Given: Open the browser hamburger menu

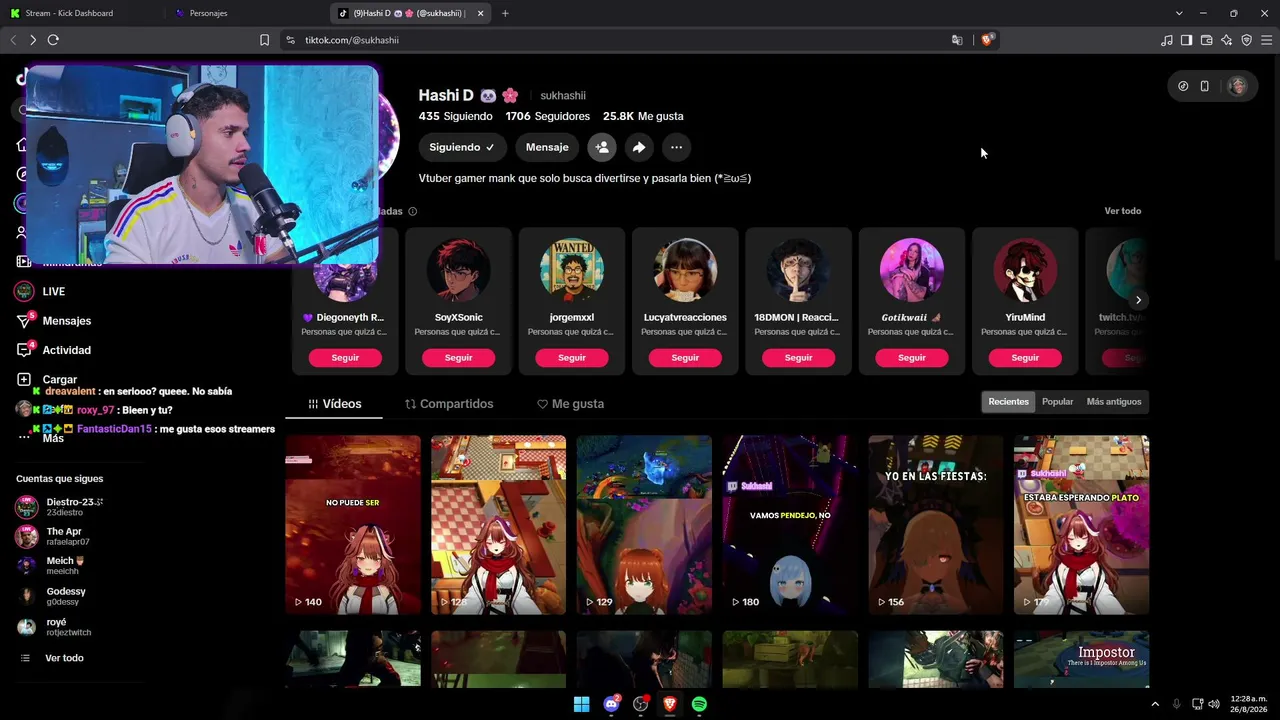Looking at the screenshot, I should pos(1267,40).
